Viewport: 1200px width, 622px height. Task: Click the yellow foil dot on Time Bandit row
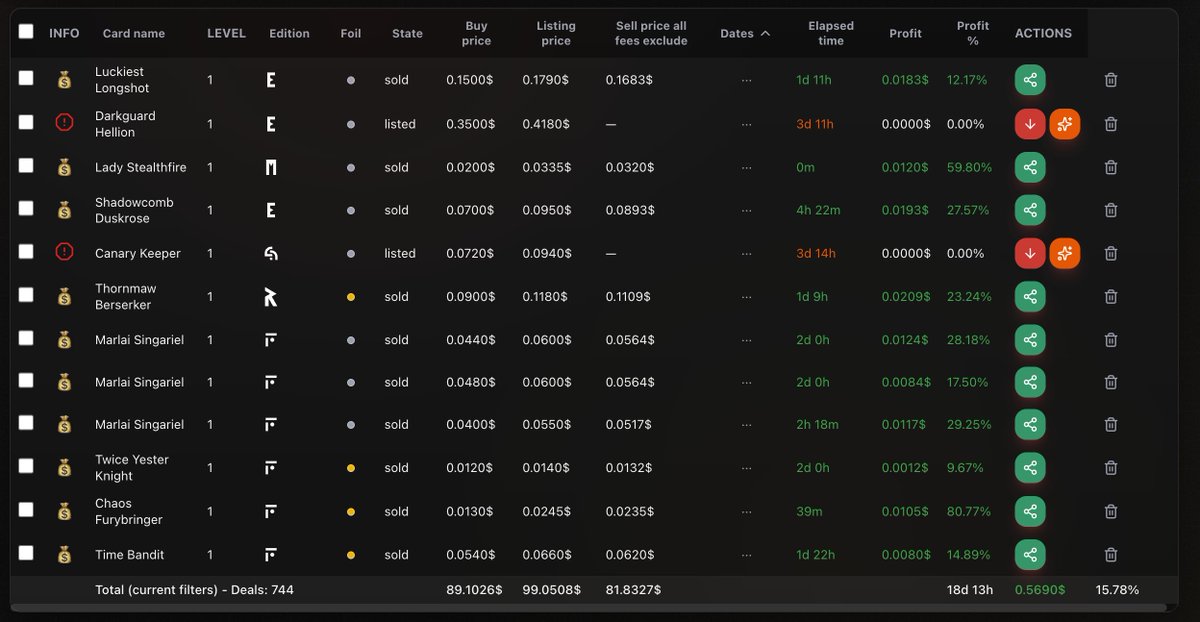(350, 554)
